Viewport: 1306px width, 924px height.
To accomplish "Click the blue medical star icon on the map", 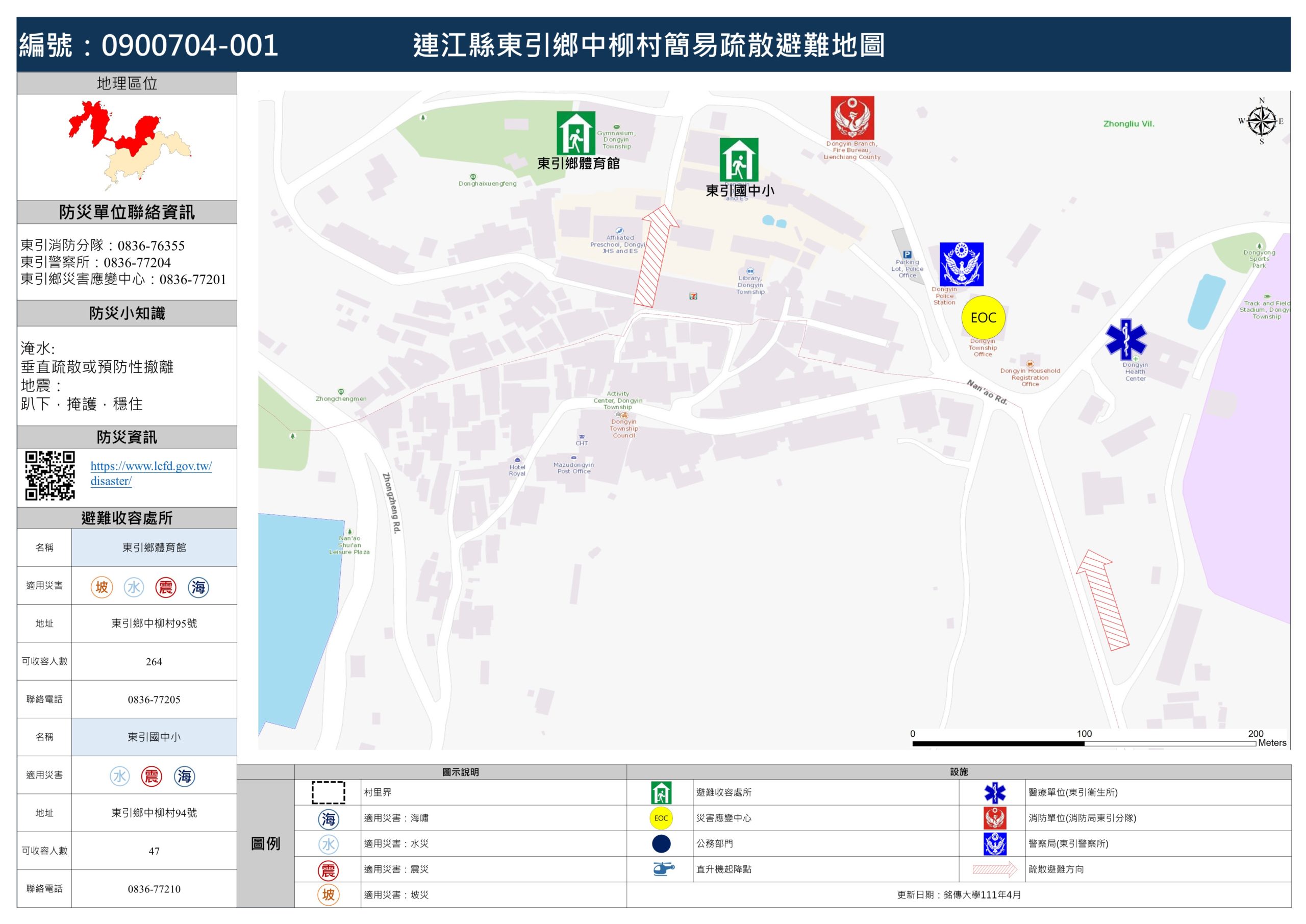I will click(1126, 340).
